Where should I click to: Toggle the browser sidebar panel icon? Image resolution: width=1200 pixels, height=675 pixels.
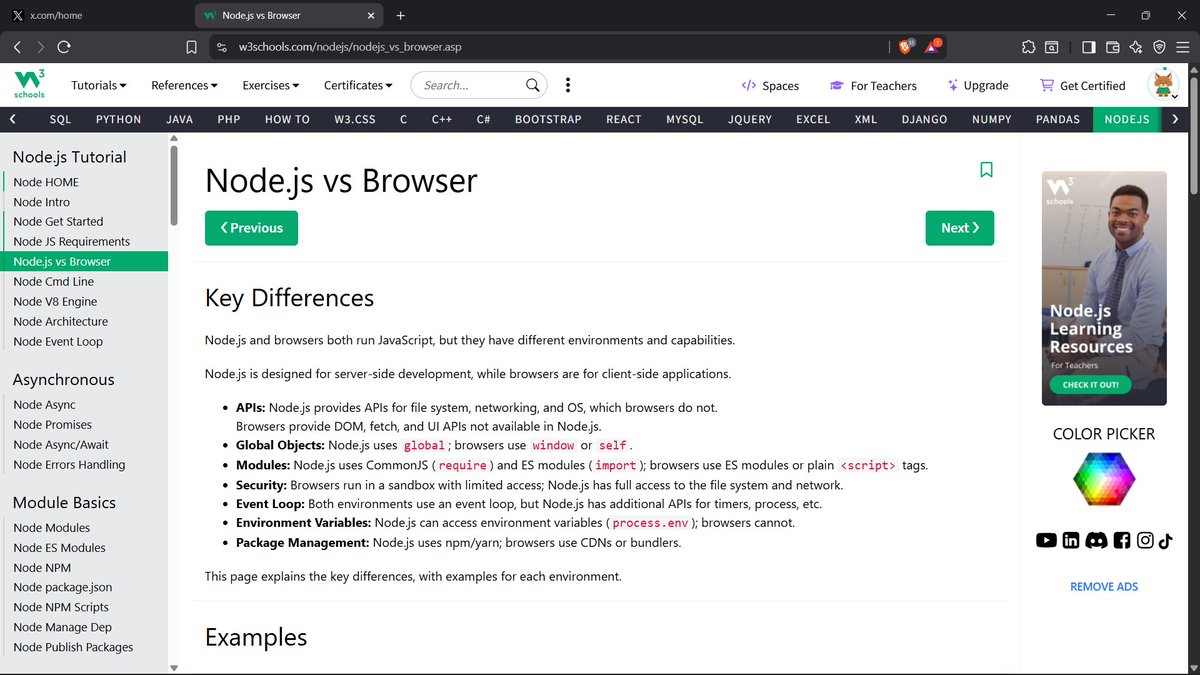tap(1089, 47)
